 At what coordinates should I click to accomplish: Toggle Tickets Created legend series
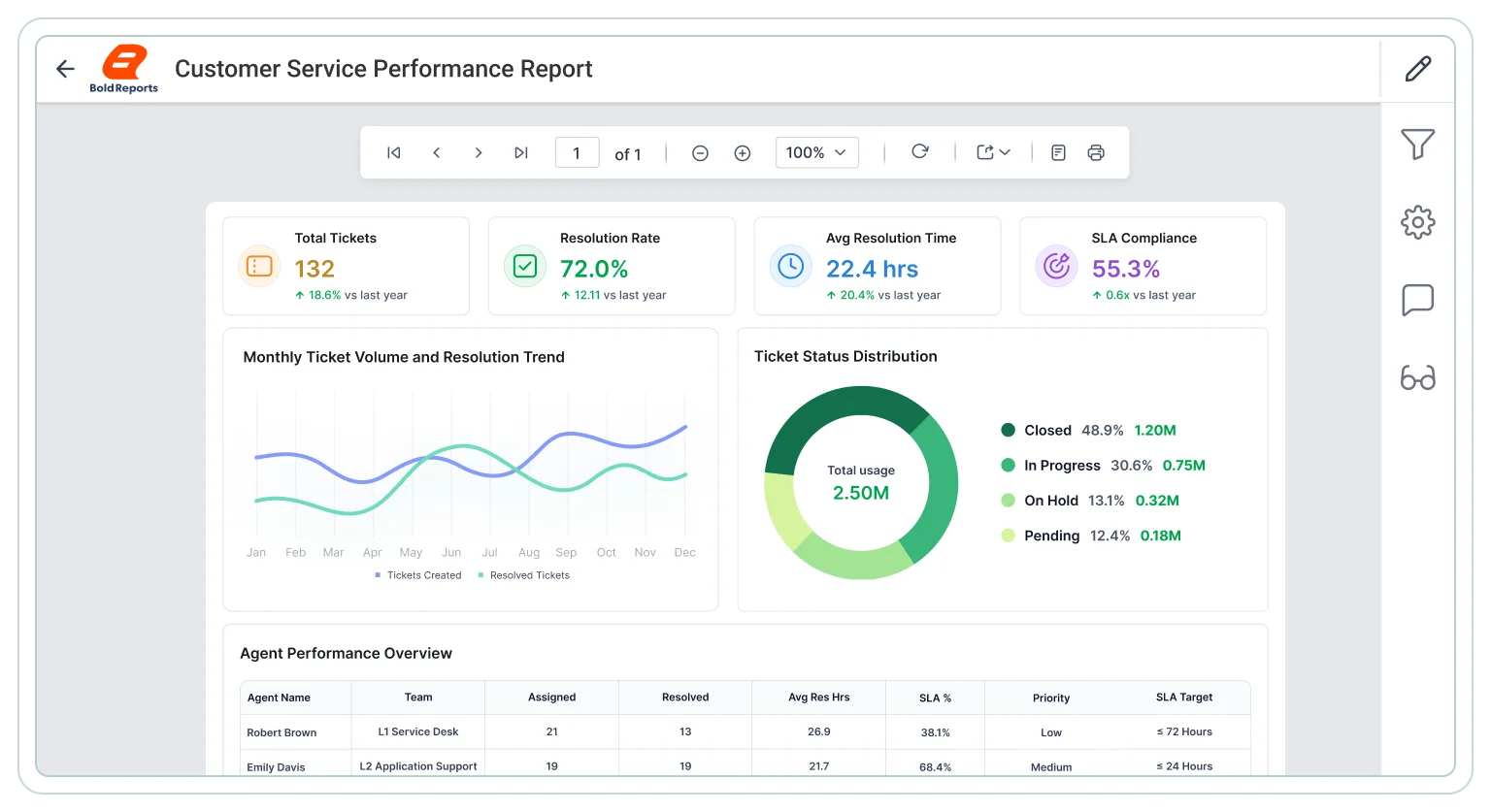(418, 575)
